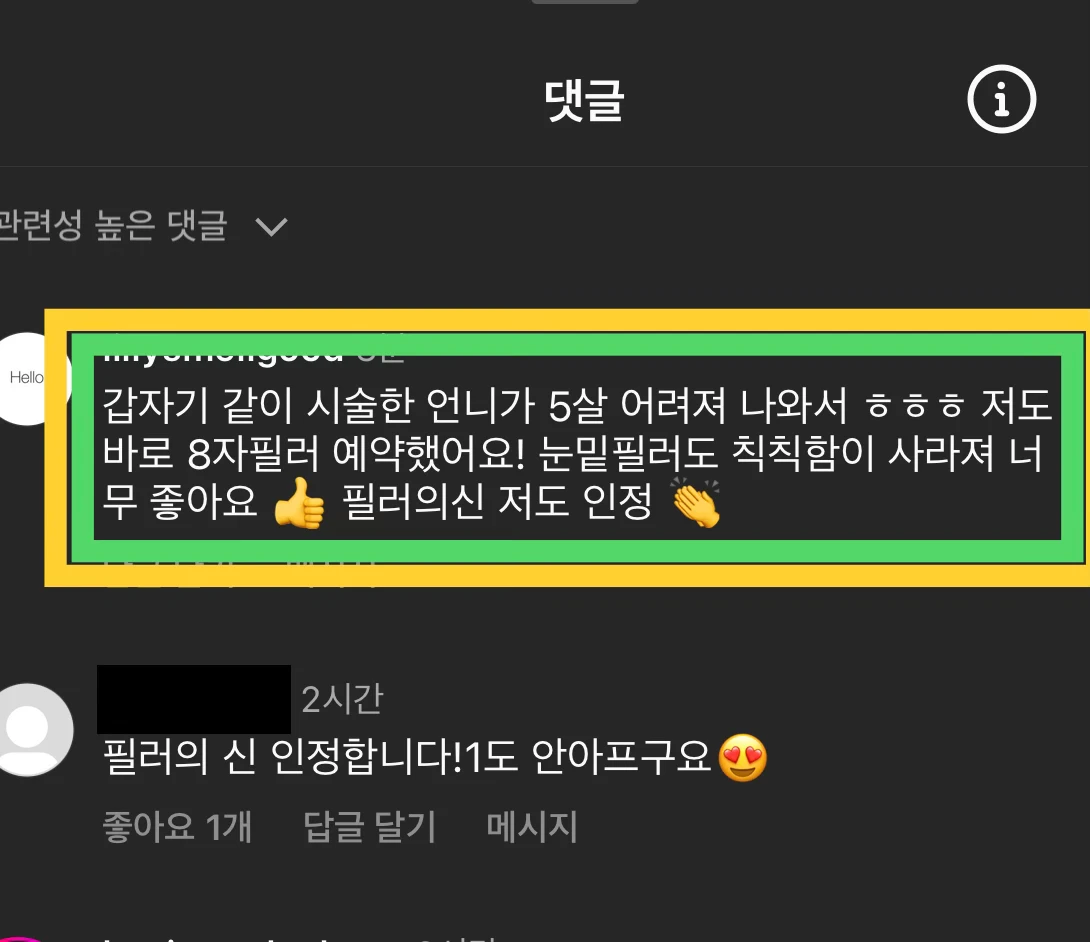The height and width of the screenshot is (942, 1090).
Task: Open the pink-ringed avatar at the bottom edge
Action: [21, 939]
